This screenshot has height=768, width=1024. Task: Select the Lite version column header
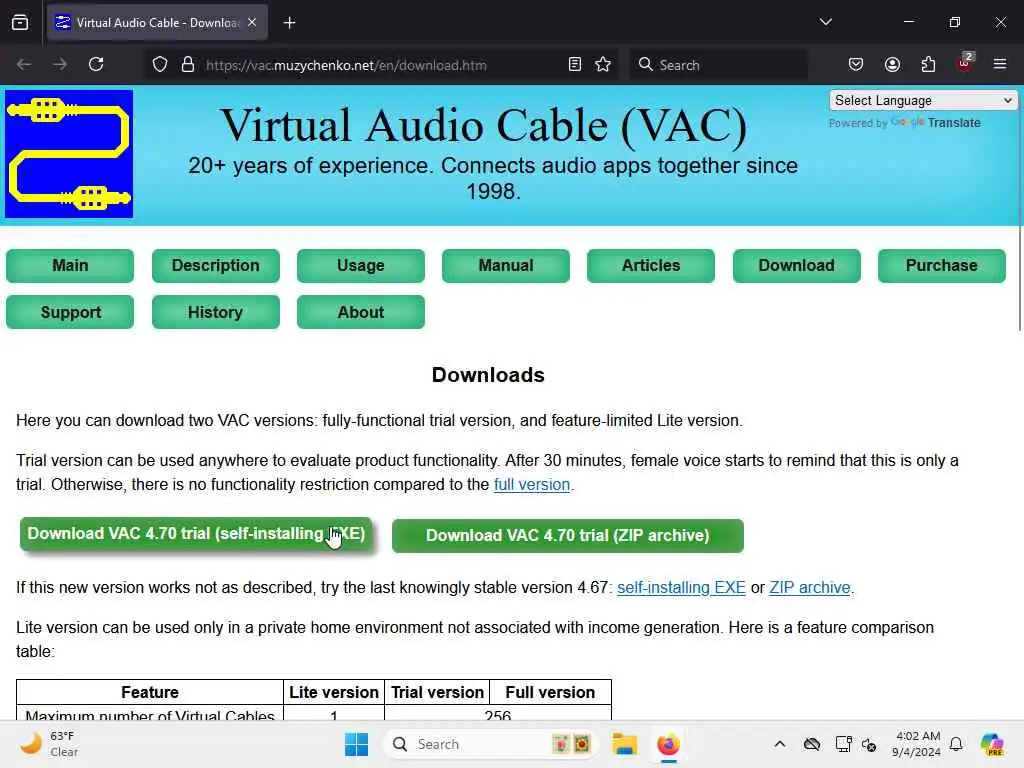tap(334, 692)
